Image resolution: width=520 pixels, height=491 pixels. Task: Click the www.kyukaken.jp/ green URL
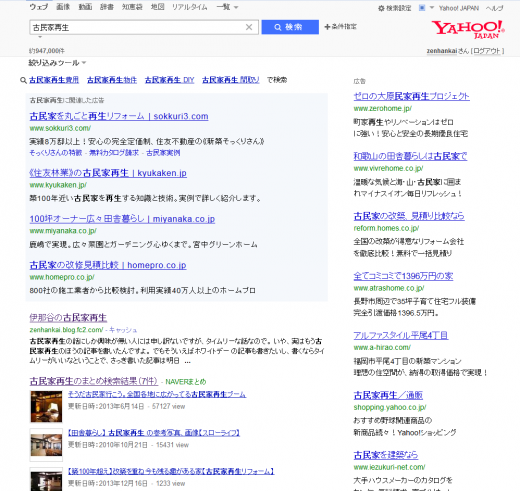coord(58,185)
